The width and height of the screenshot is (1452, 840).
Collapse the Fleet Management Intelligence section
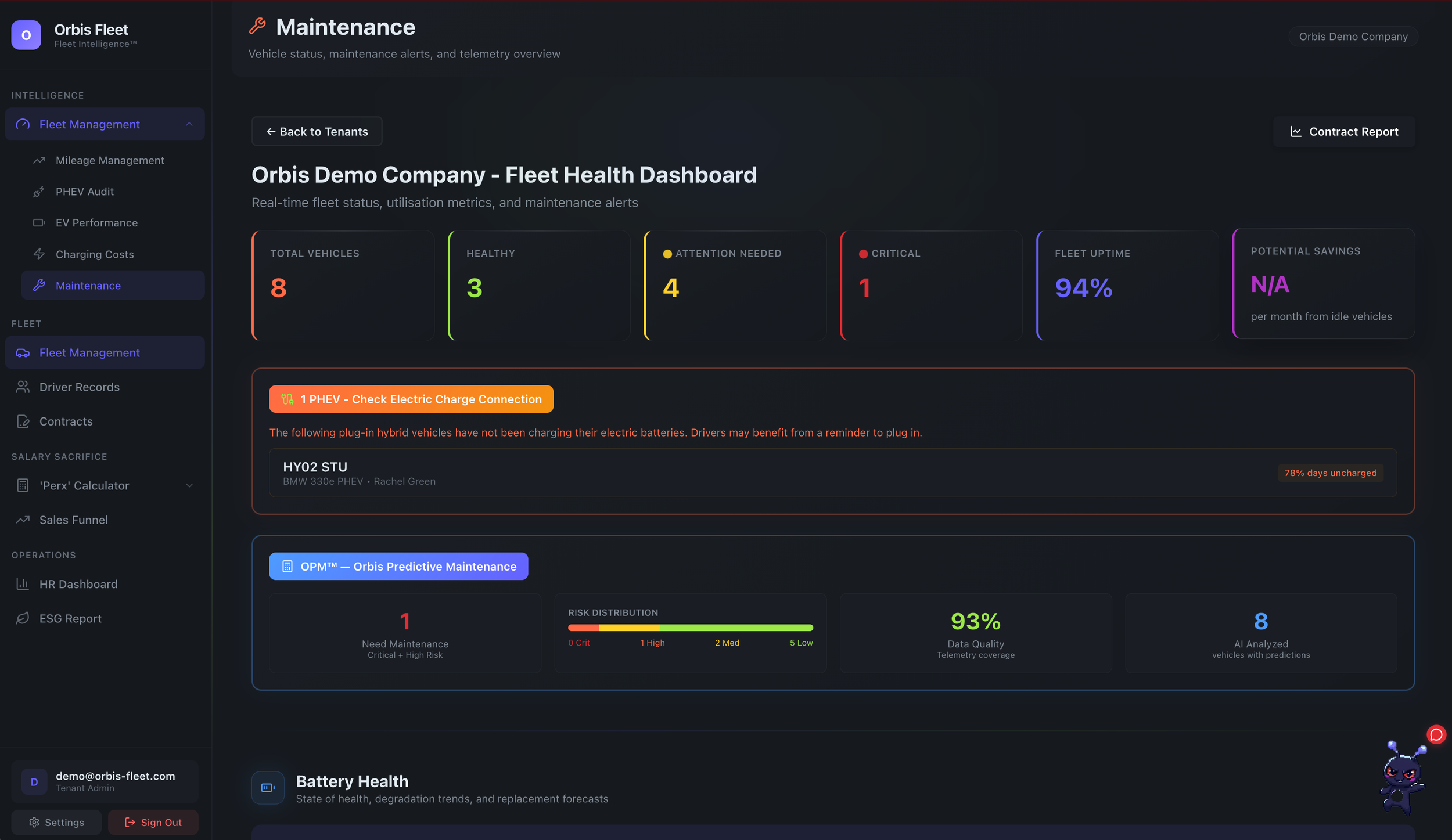pyautogui.click(x=189, y=124)
